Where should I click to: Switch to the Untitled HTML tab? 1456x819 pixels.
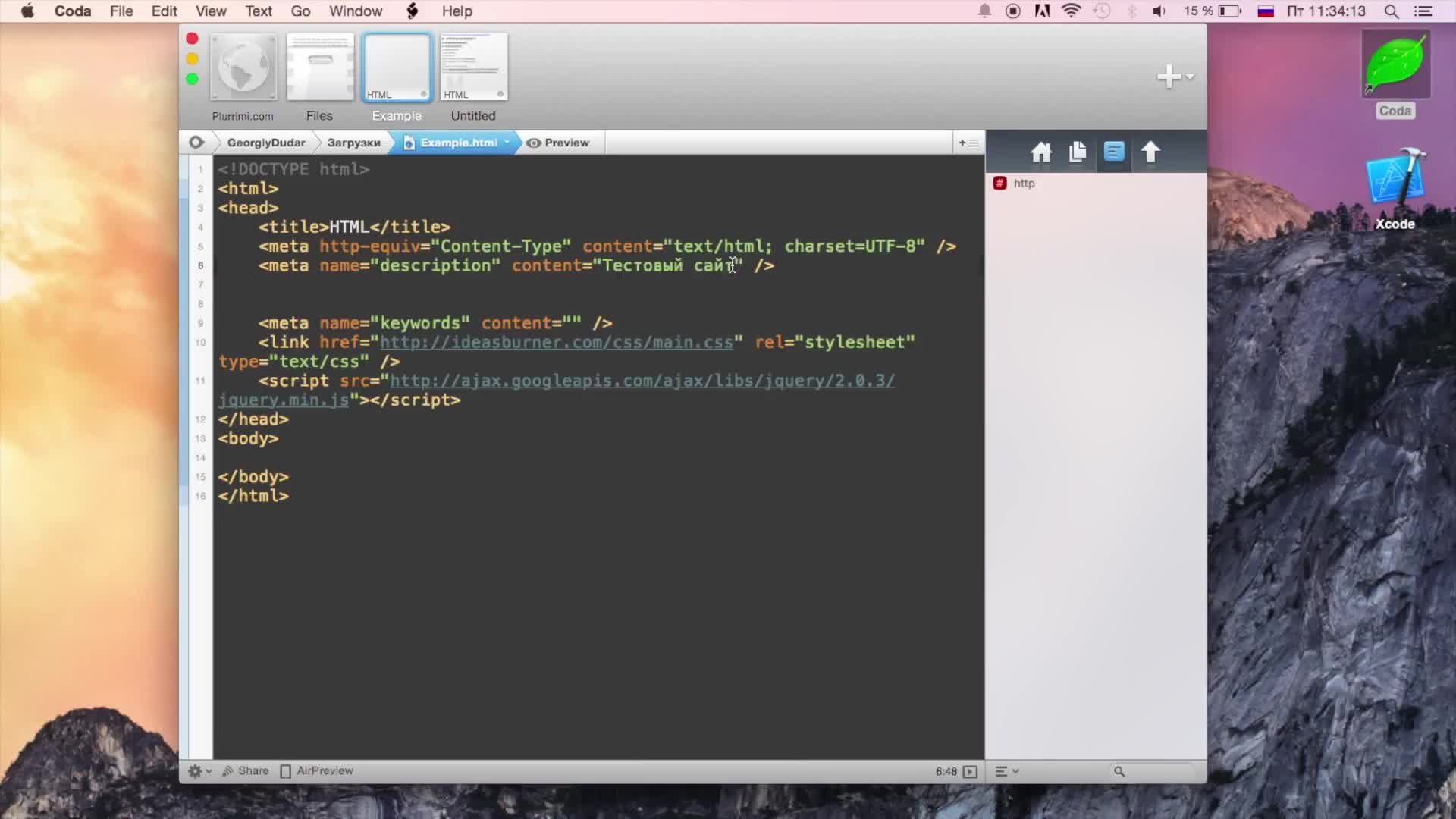pyautogui.click(x=473, y=67)
